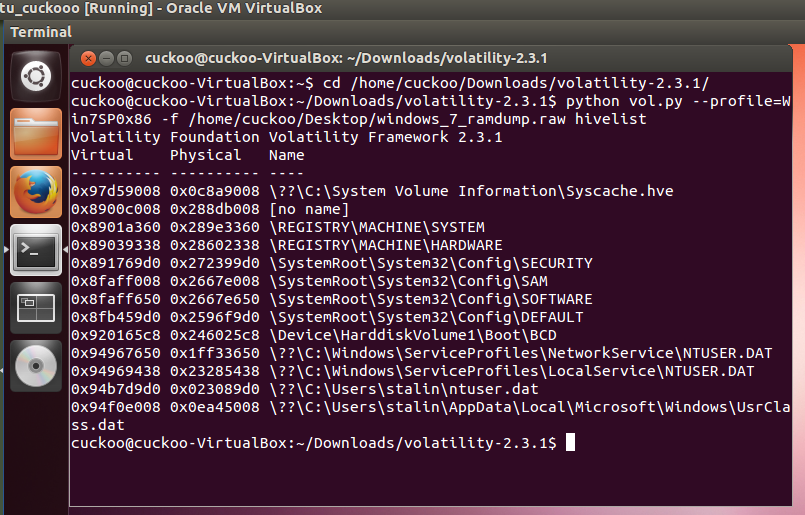805x515 pixels.
Task: Click the Volatility Framework 2.3.1 banner line
Action: 286,137
